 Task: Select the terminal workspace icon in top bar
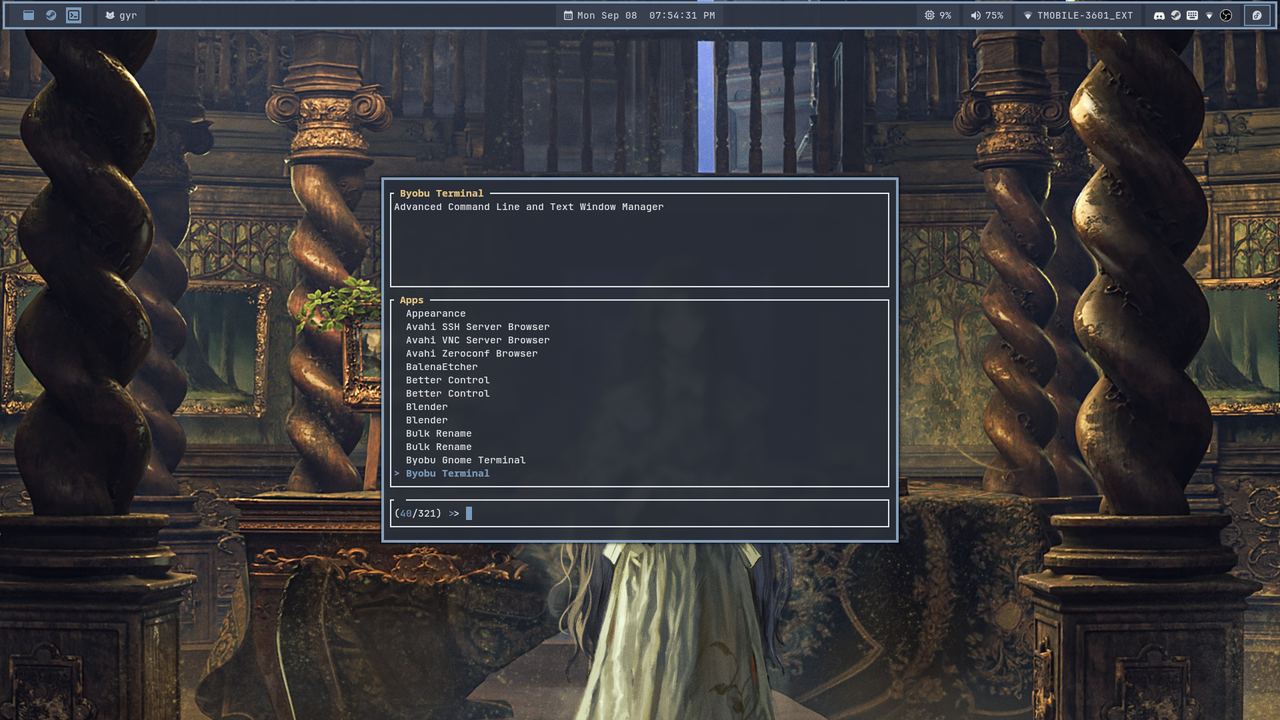pos(73,15)
